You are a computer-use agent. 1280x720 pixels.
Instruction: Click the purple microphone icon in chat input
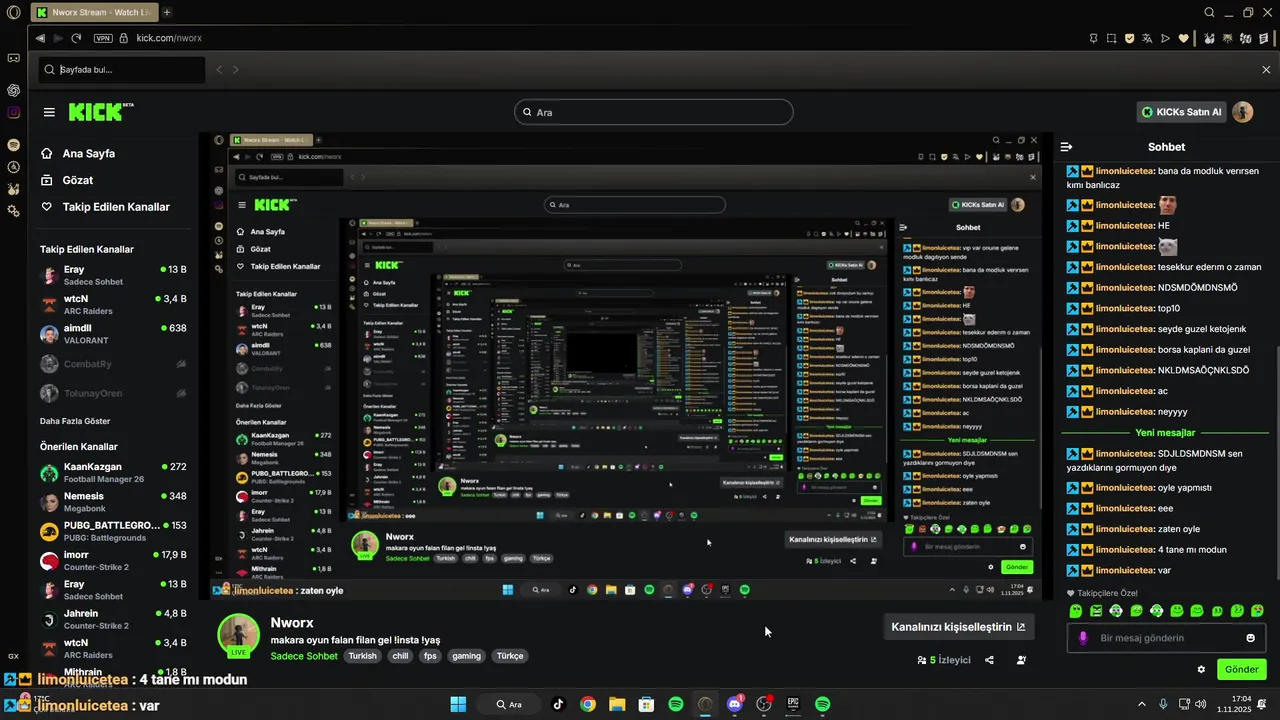1083,638
